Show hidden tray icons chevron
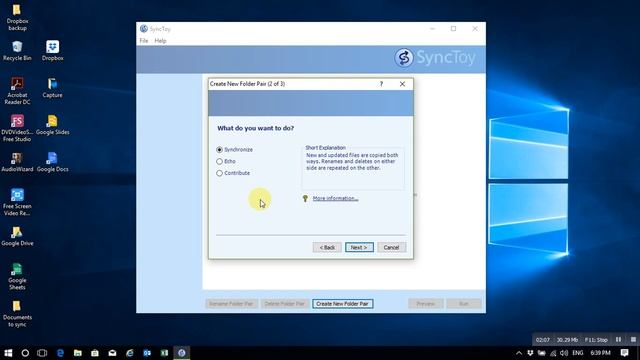 [x=519, y=353]
